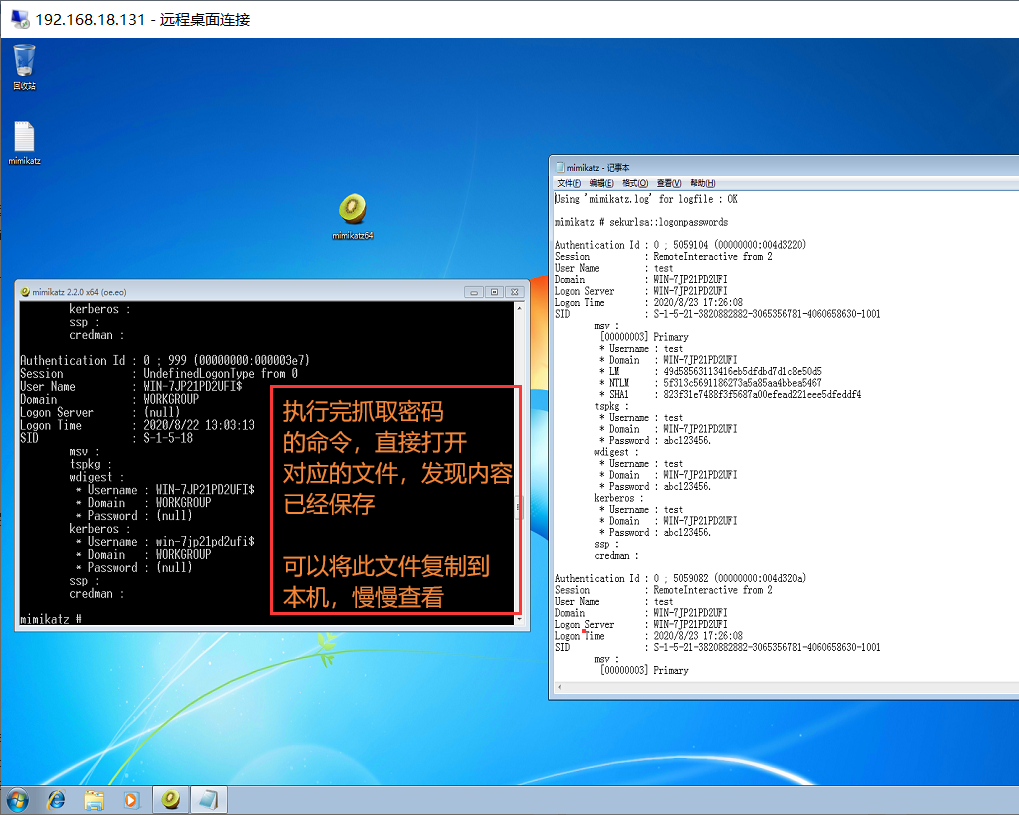Click wdigest Password abc123456 line in Notepad
The height and width of the screenshot is (815, 1019).
pyautogui.click(x=655, y=487)
